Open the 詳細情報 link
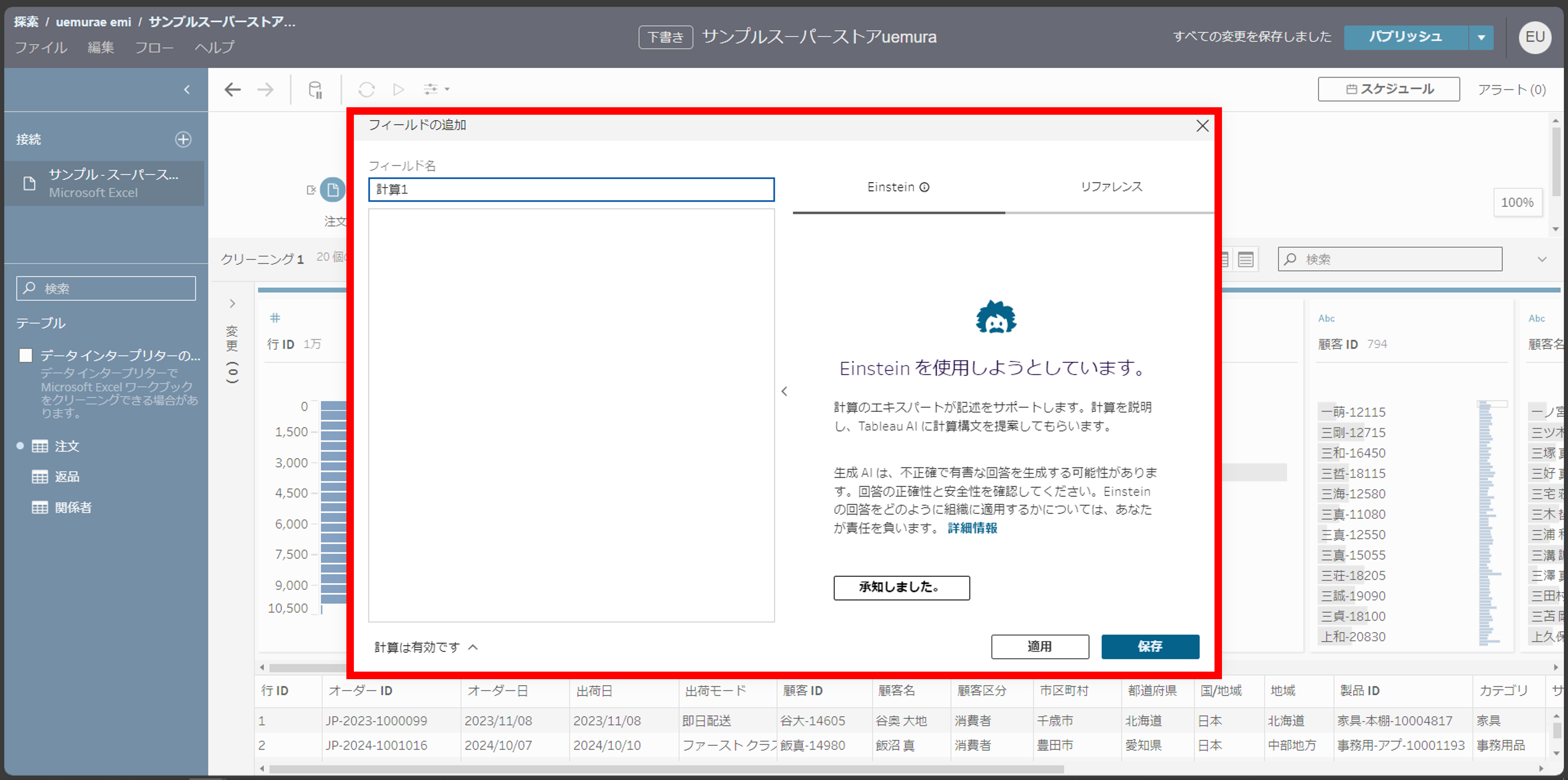Viewport: 1568px width, 780px height. click(x=972, y=528)
